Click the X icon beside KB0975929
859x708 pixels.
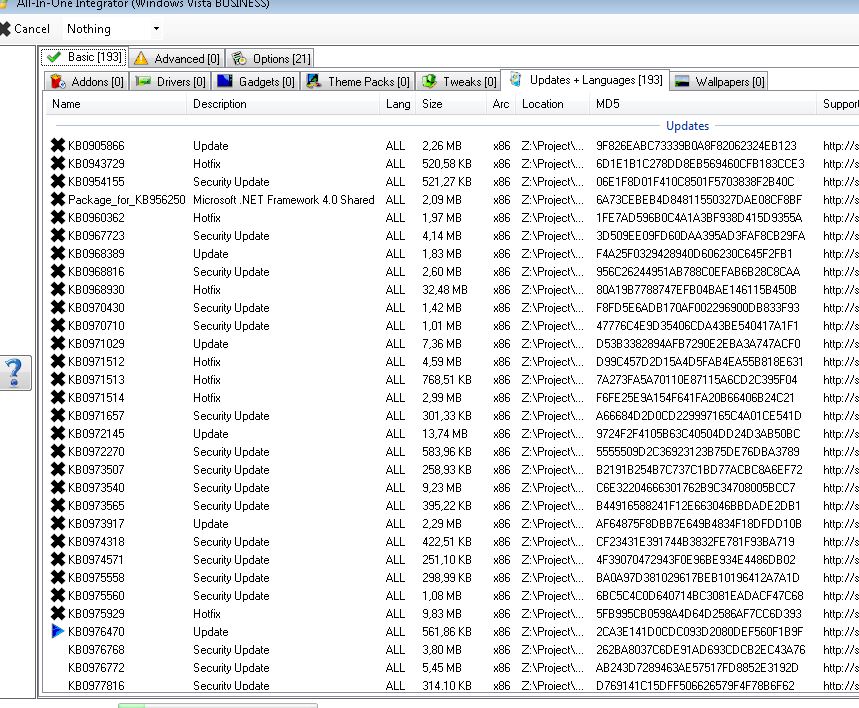(x=58, y=614)
